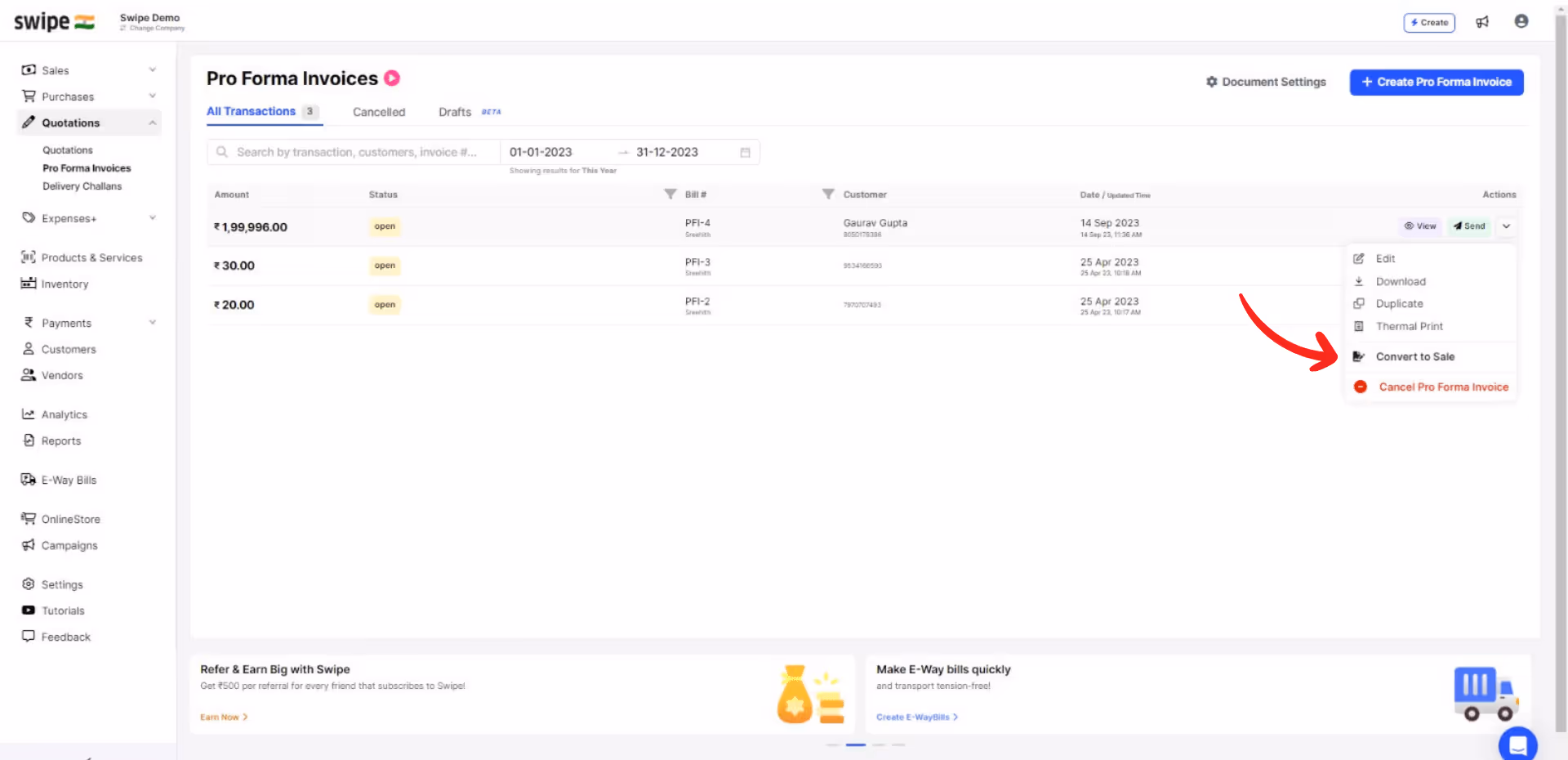Open Expenses+ from the sidebar
This screenshot has height=760, width=1568.
(x=69, y=218)
